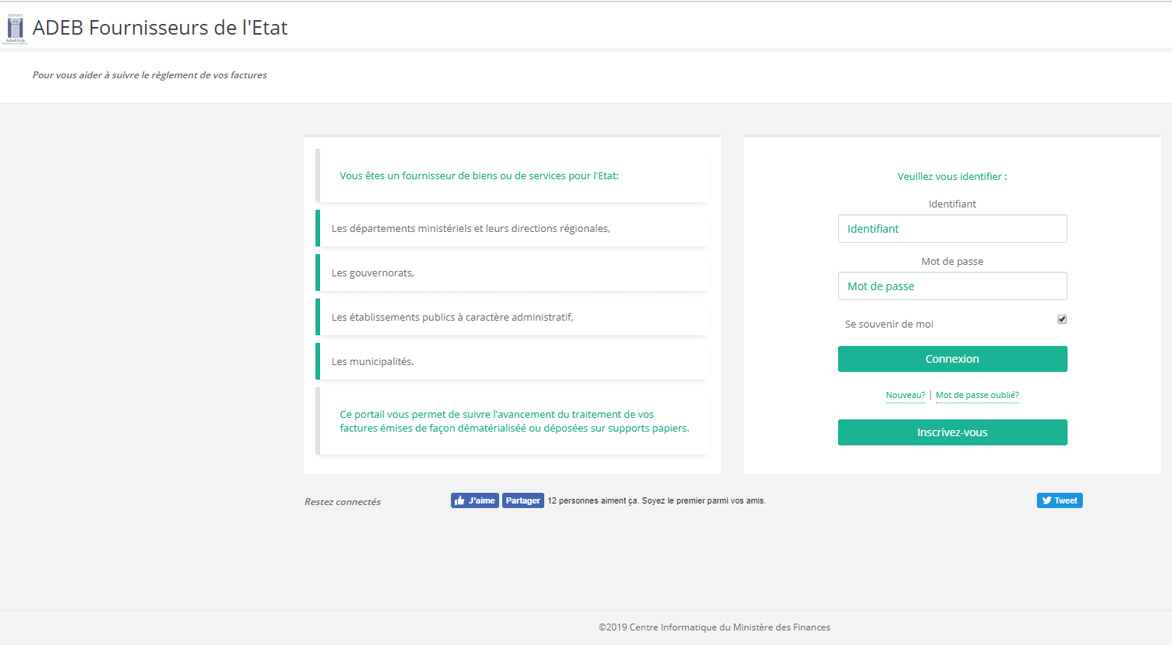This screenshot has height=645, width=1172.
Task: Click the Ce portail vous permet paragraph
Action: click(x=514, y=422)
